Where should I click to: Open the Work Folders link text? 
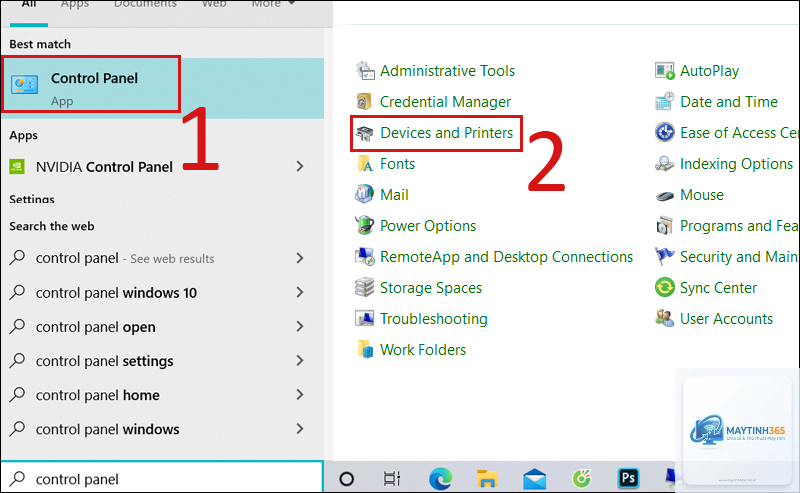tap(423, 350)
